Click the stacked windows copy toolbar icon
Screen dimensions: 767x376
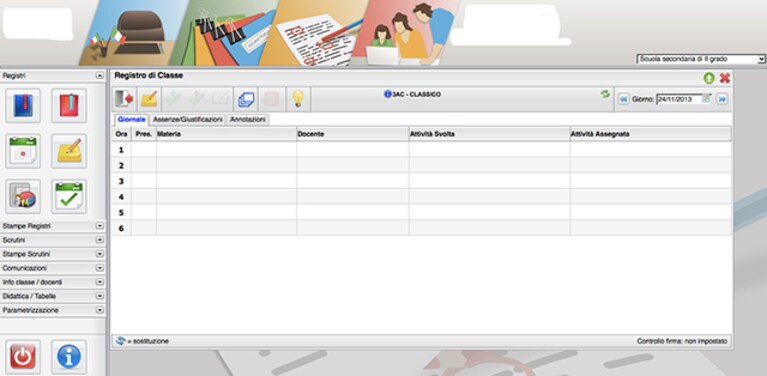pos(246,99)
